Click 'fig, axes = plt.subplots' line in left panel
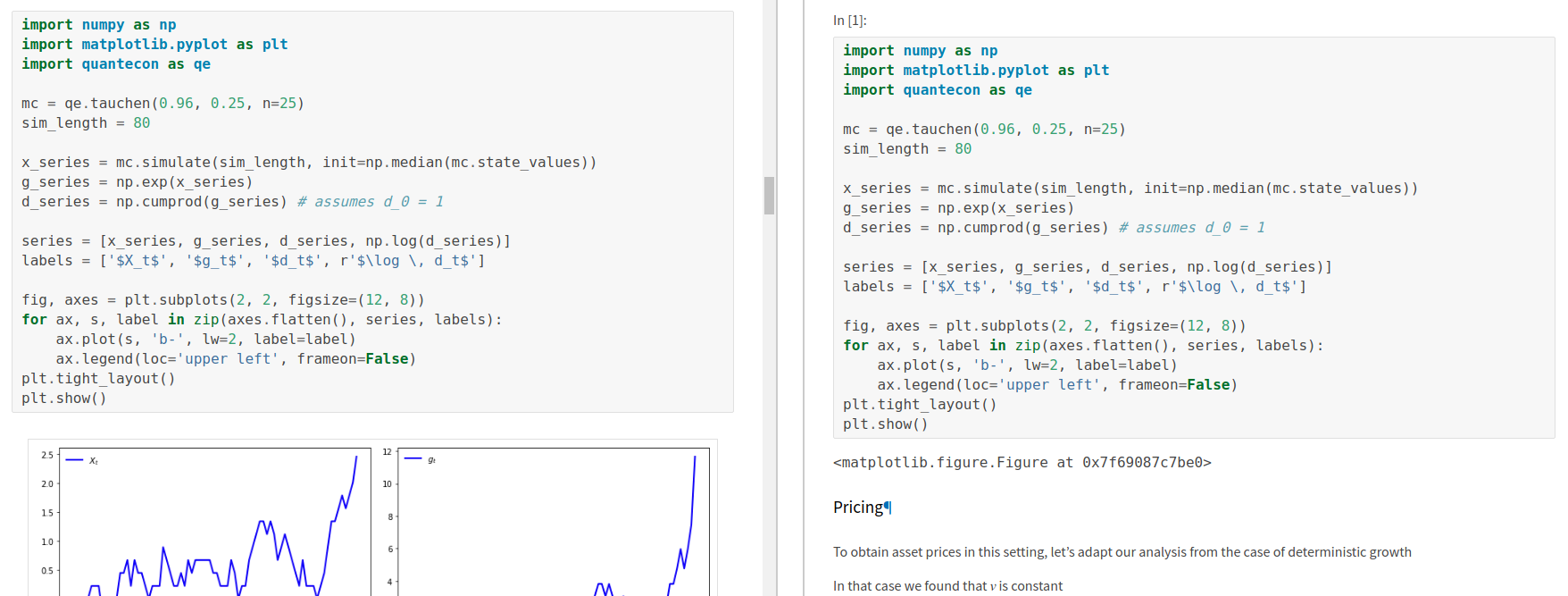This screenshot has height=596, width=1568. click(x=223, y=300)
